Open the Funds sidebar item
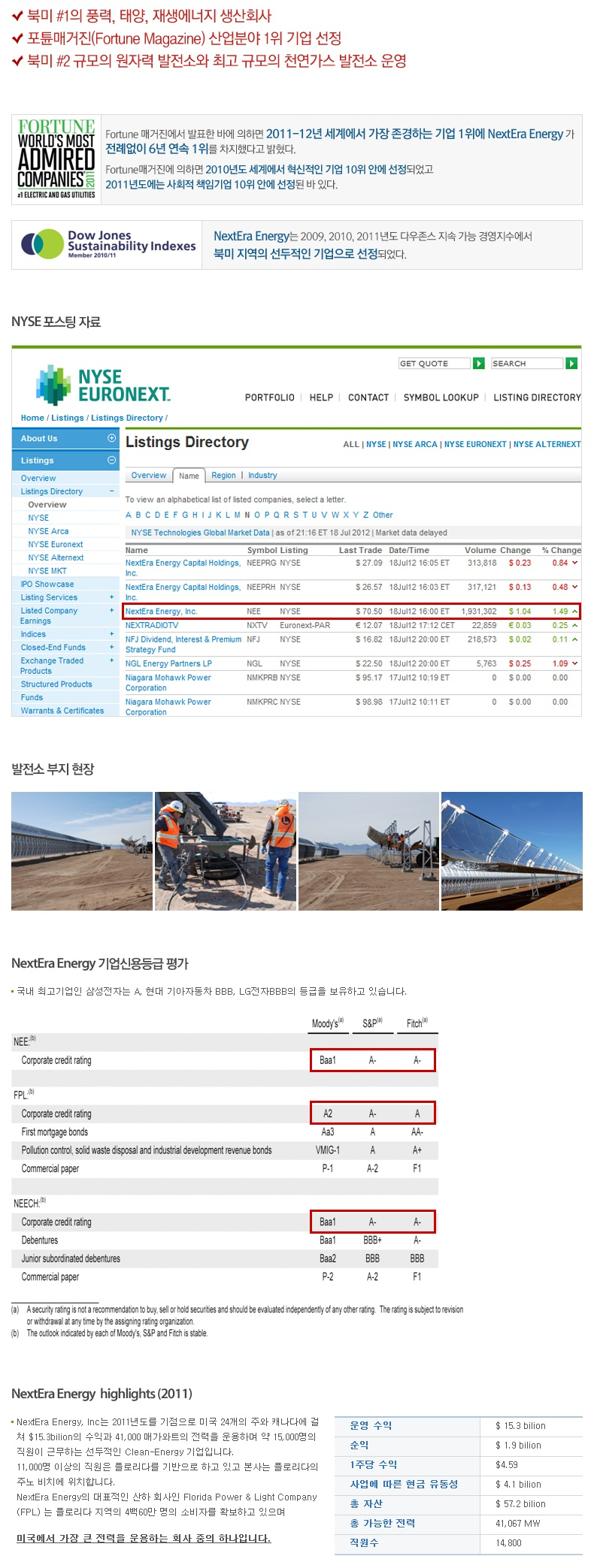The image size is (594, 1568). tap(32, 697)
